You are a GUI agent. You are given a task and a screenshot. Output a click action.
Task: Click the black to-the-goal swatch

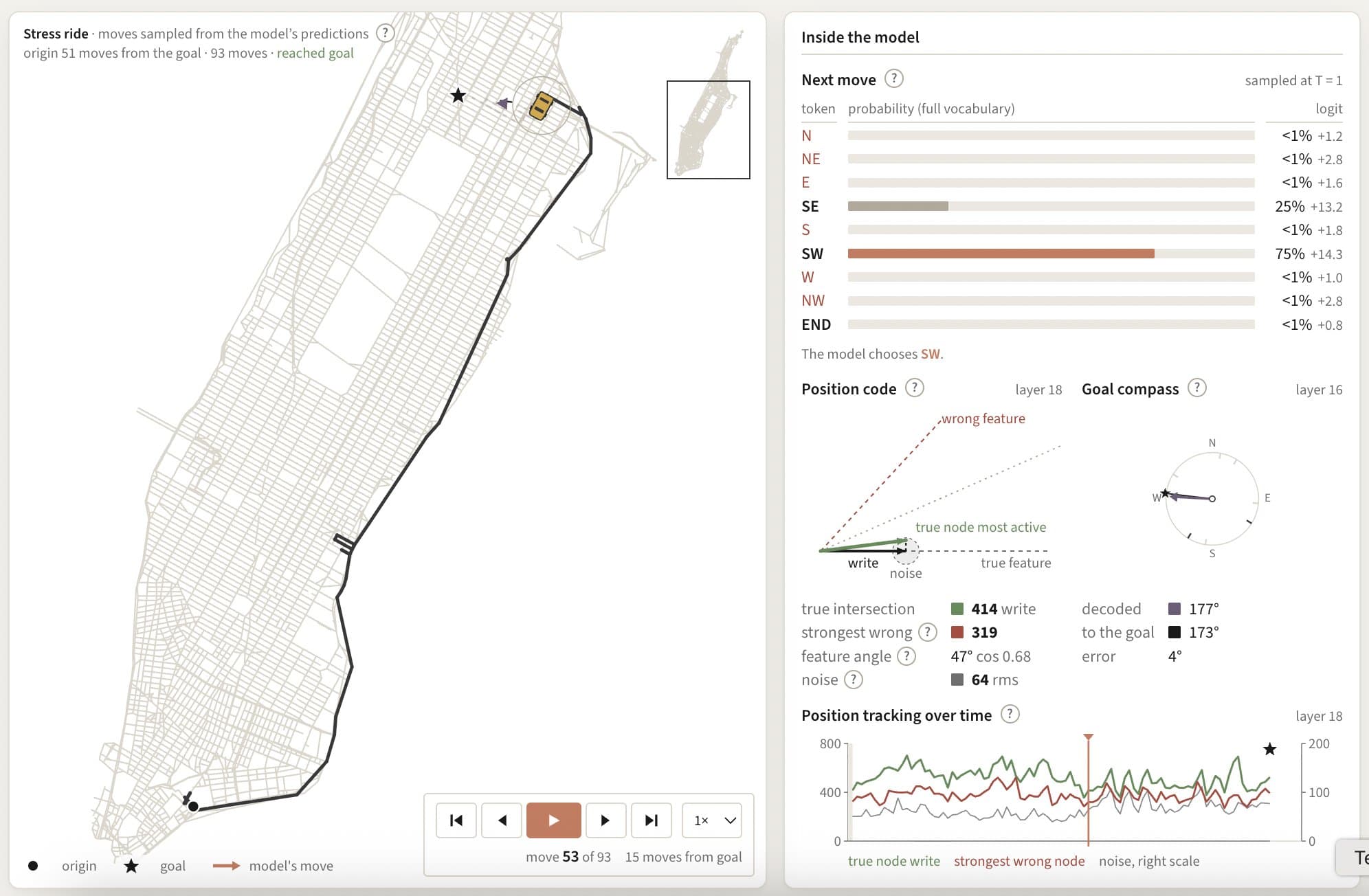pos(1175,632)
